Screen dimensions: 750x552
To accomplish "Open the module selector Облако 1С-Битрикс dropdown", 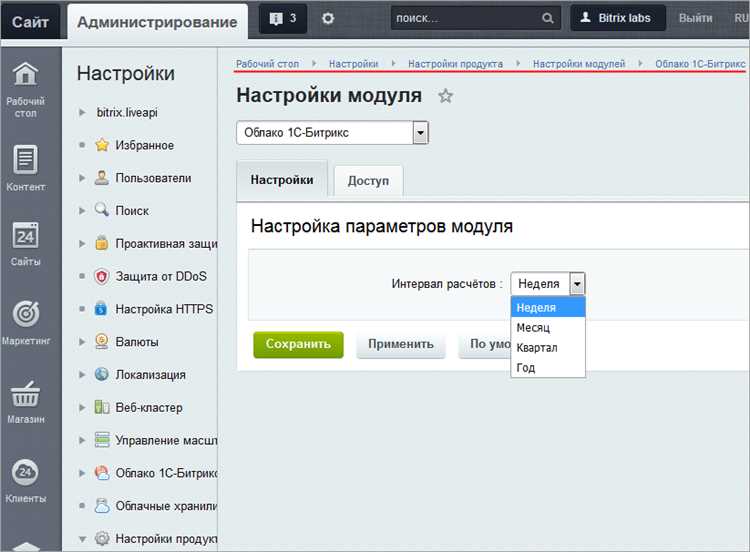I will (x=332, y=132).
